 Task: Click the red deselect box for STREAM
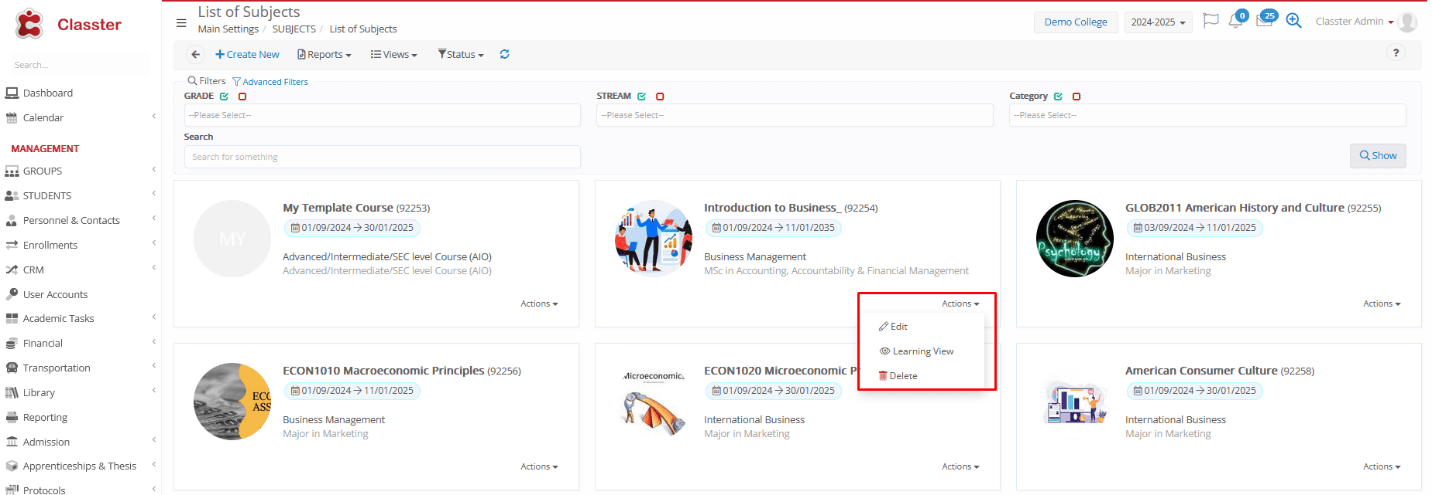tap(660, 97)
